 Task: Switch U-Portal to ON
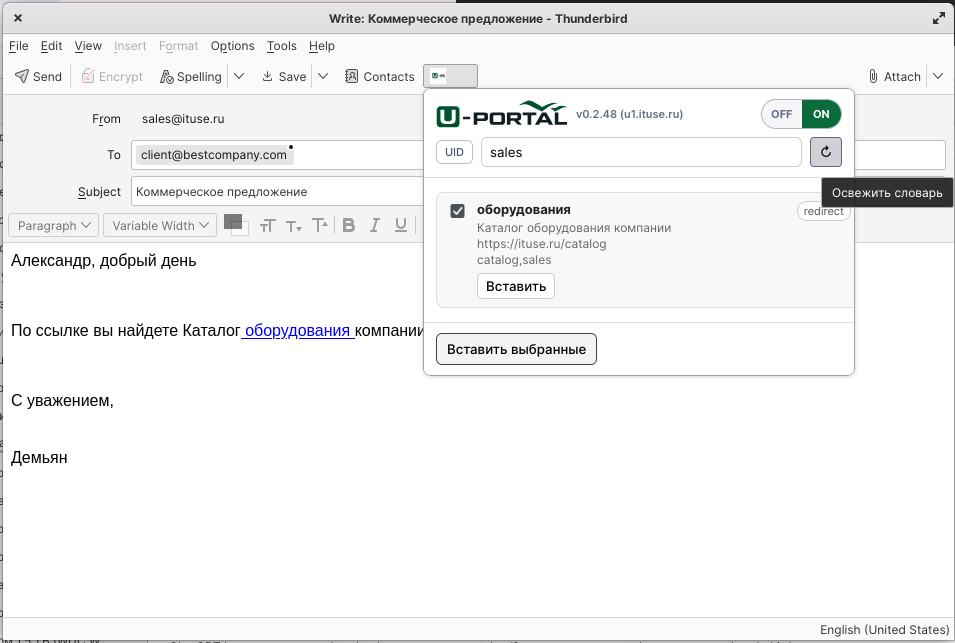821,114
